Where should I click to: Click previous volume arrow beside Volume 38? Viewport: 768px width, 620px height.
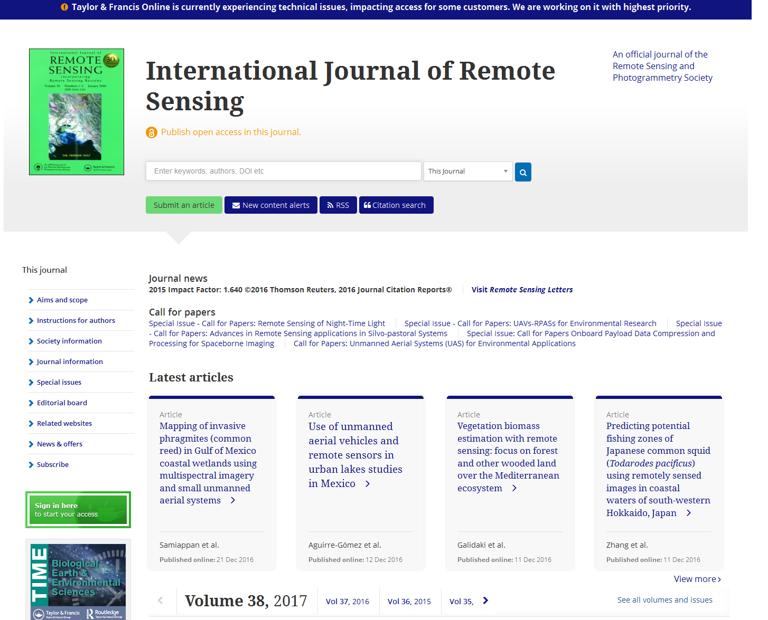(x=160, y=601)
